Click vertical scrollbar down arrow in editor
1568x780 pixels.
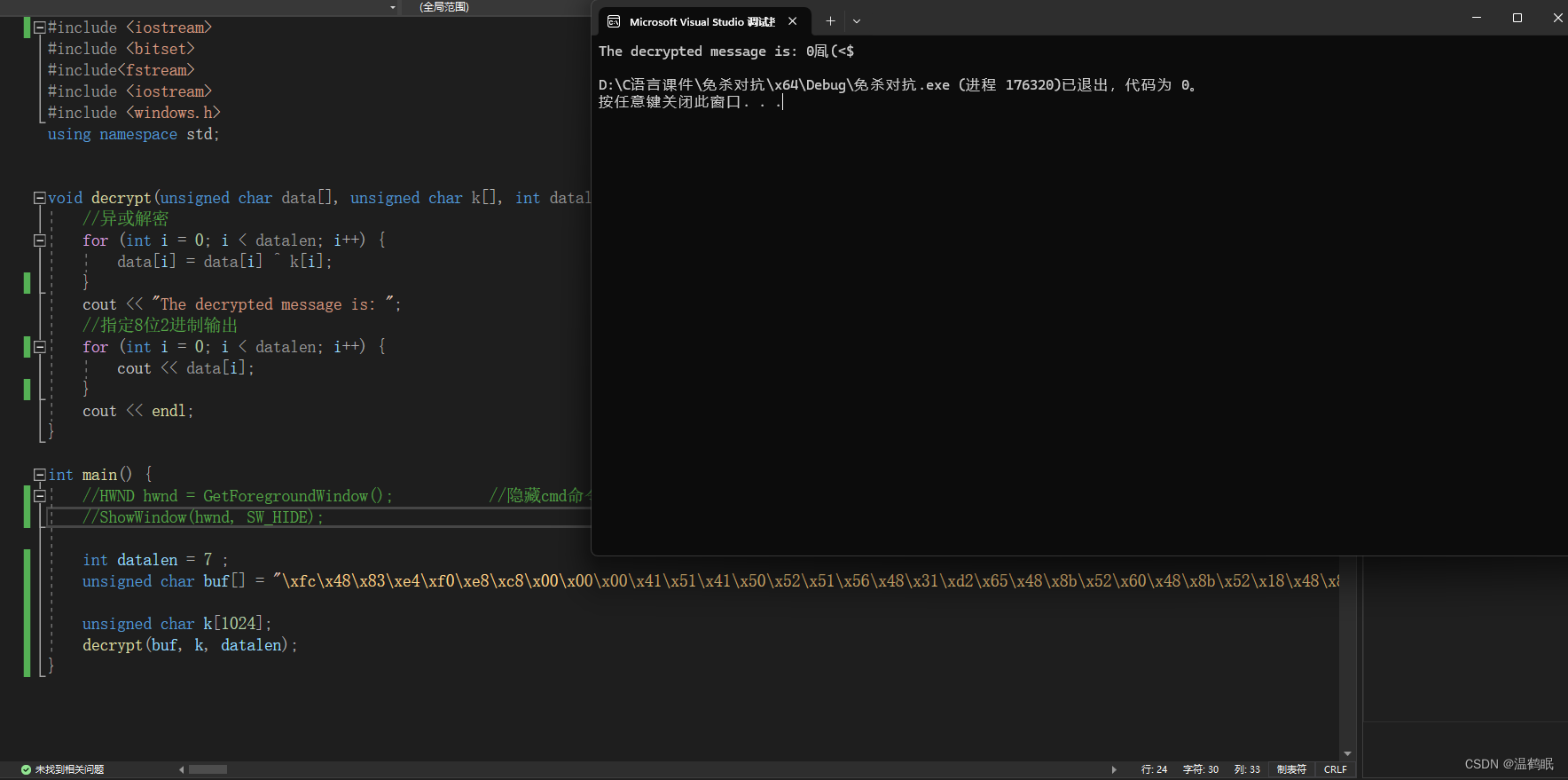[x=1347, y=753]
